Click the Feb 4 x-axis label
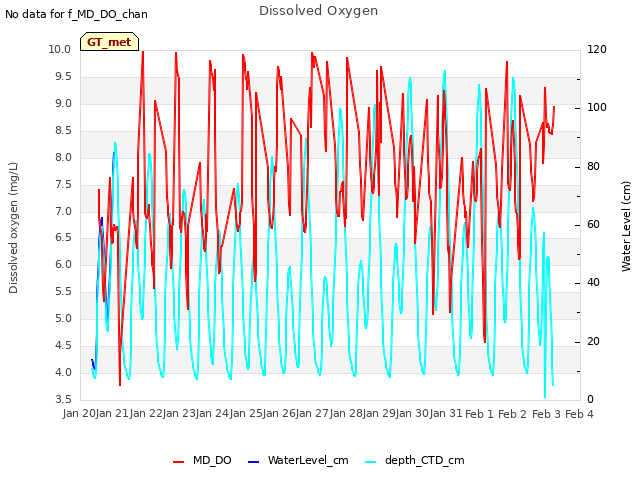 [579, 414]
